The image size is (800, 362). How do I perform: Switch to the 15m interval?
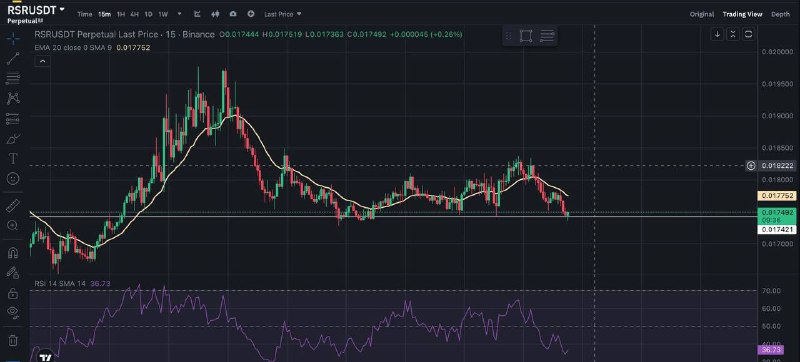pos(104,14)
